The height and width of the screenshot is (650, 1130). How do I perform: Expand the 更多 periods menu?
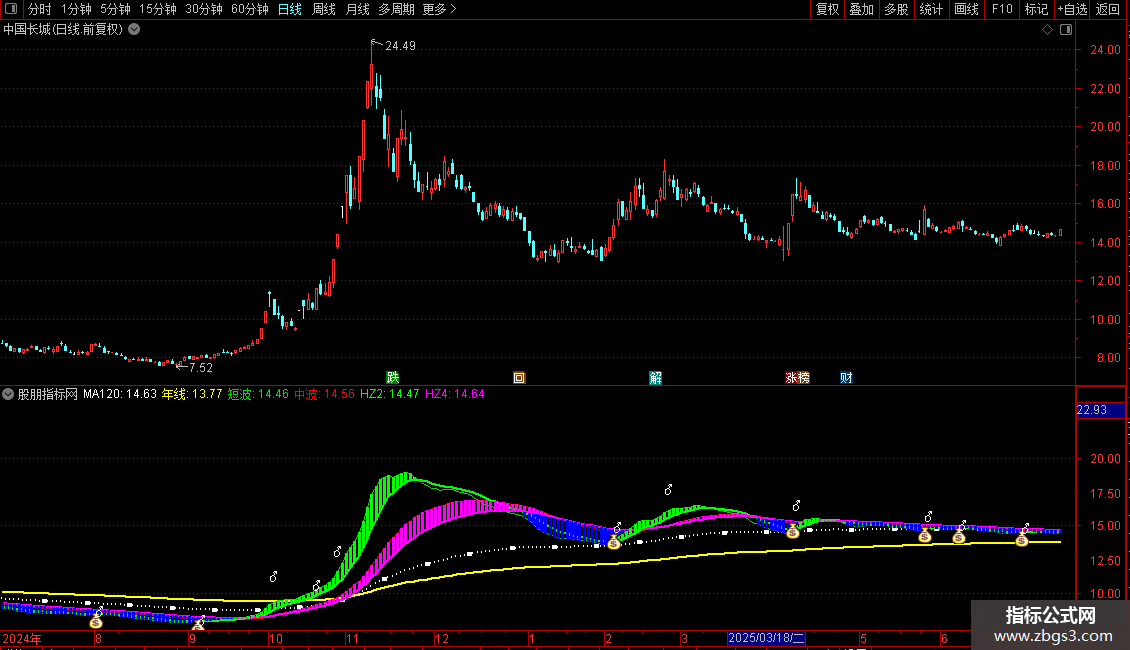coord(439,9)
